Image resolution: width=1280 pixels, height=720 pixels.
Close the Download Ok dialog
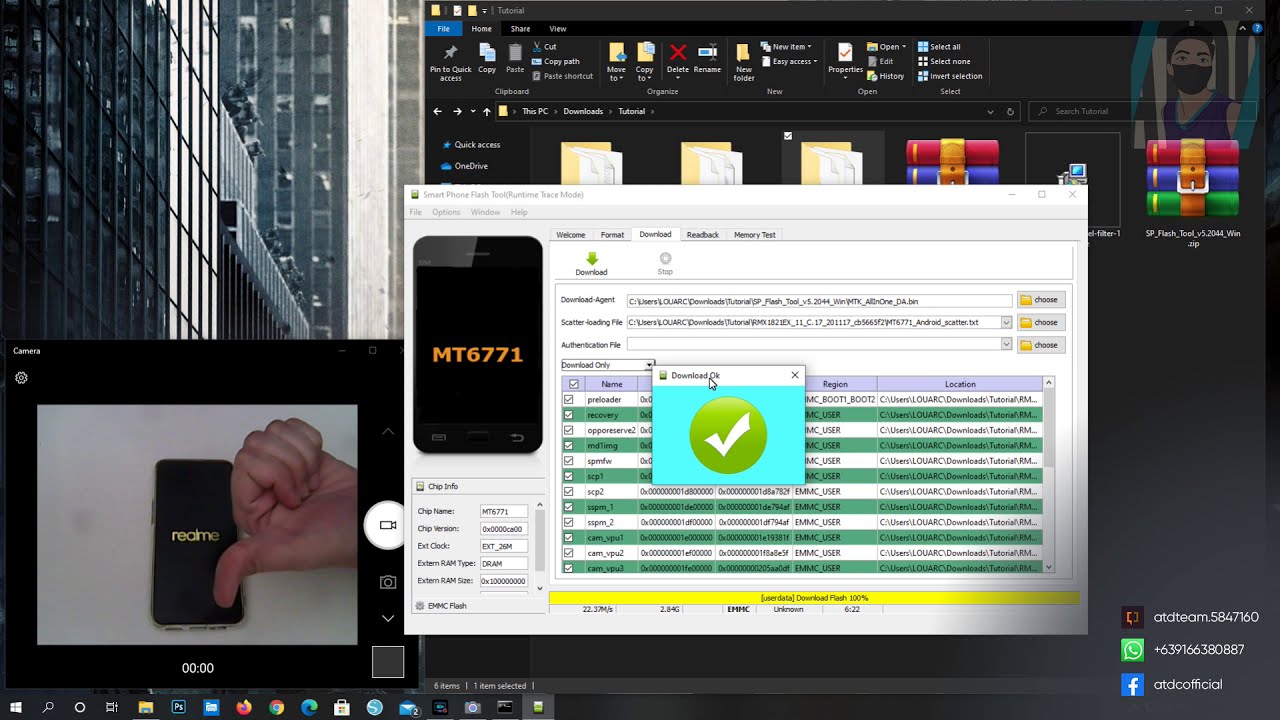tap(795, 375)
